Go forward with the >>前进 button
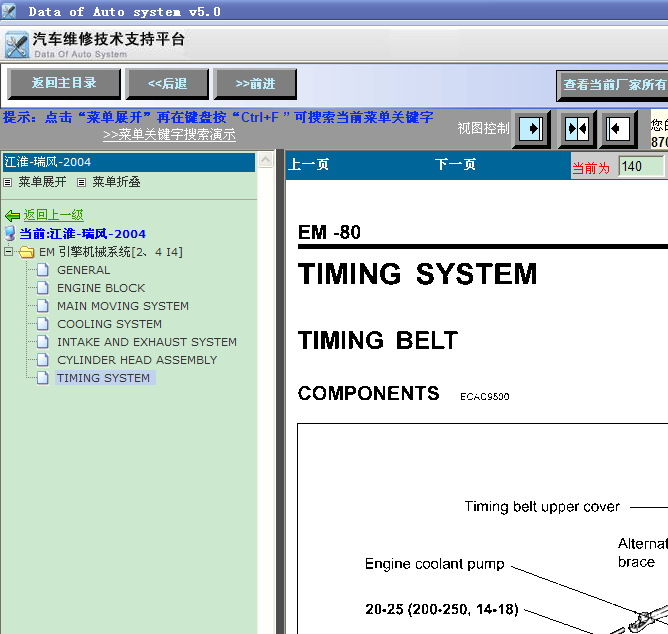The width and height of the screenshot is (668, 634). (x=255, y=84)
